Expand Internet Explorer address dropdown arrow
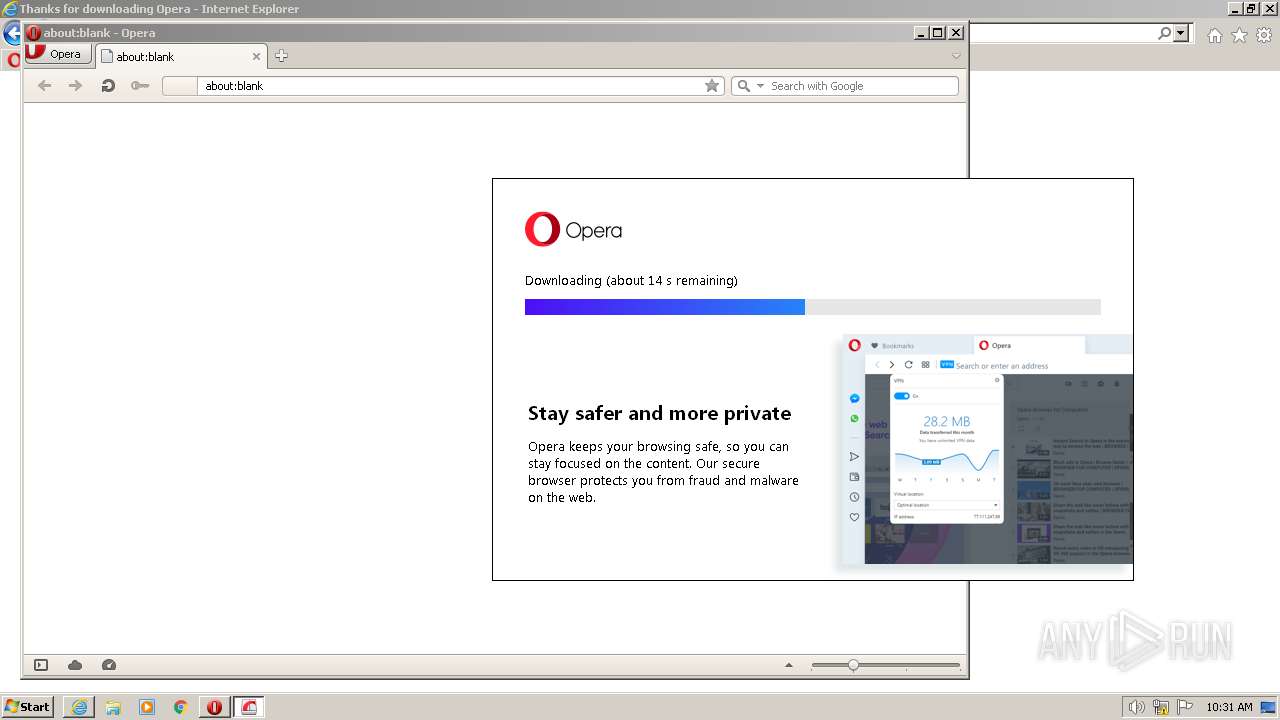This screenshot has height=720, width=1280. [1181, 33]
